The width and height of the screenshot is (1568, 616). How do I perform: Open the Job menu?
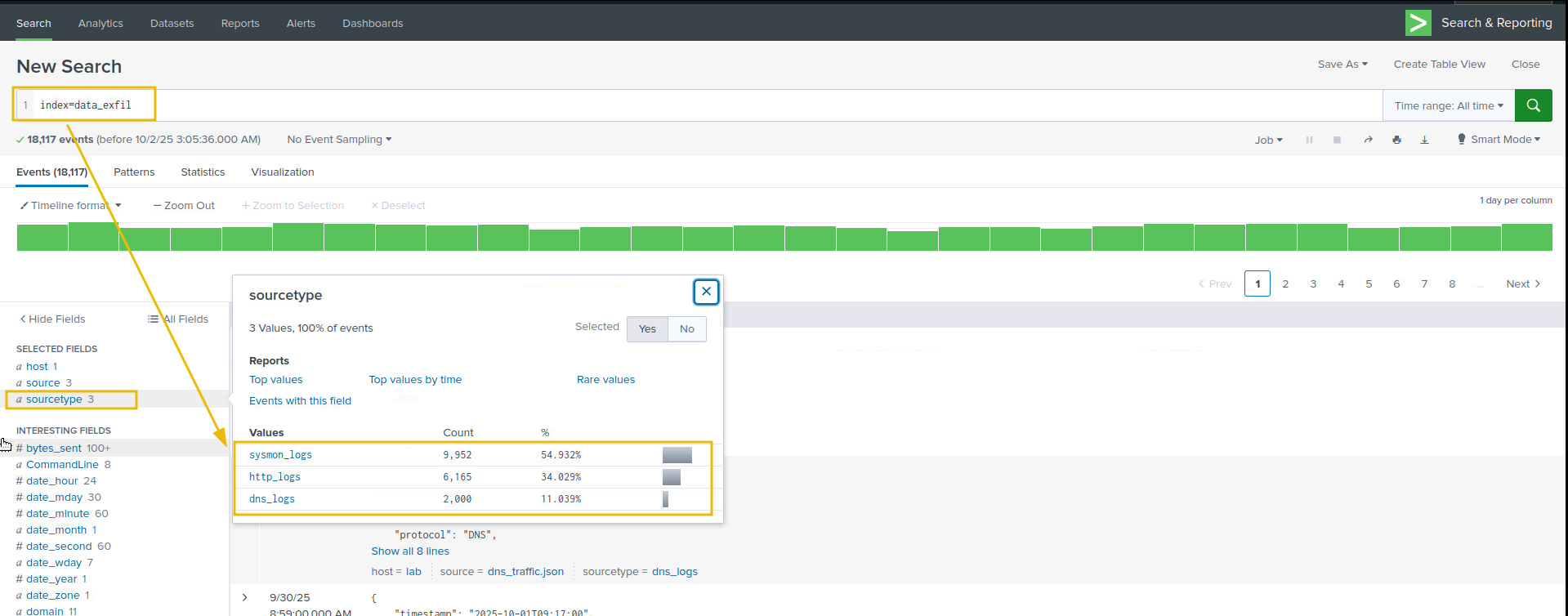click(1269, 141)
